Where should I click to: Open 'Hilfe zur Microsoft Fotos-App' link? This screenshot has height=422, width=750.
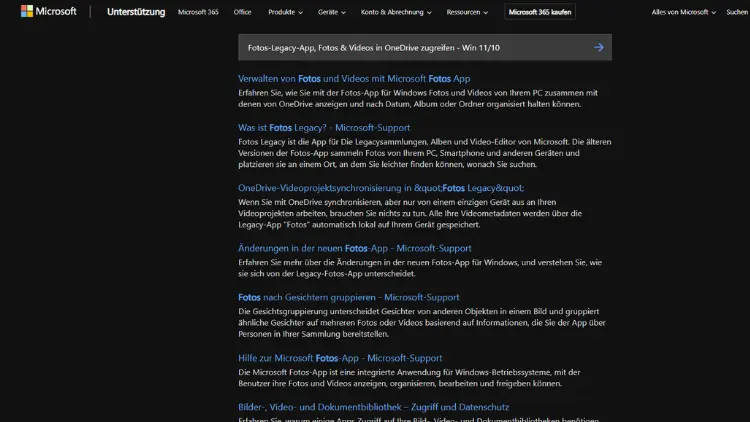(x=340, y=358)
